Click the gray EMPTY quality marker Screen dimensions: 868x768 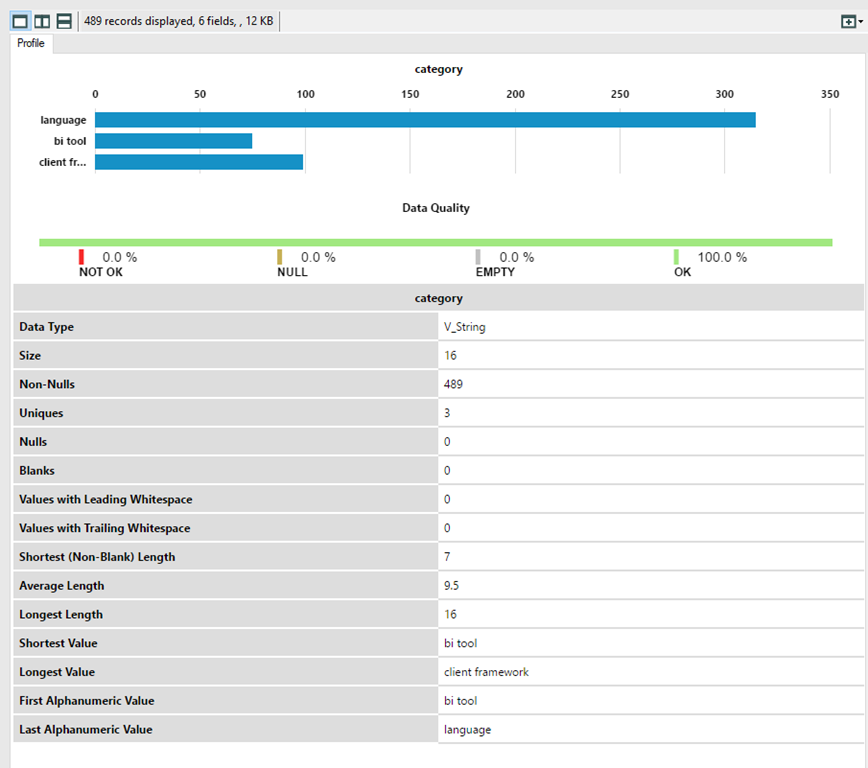(x=479, y=257)
